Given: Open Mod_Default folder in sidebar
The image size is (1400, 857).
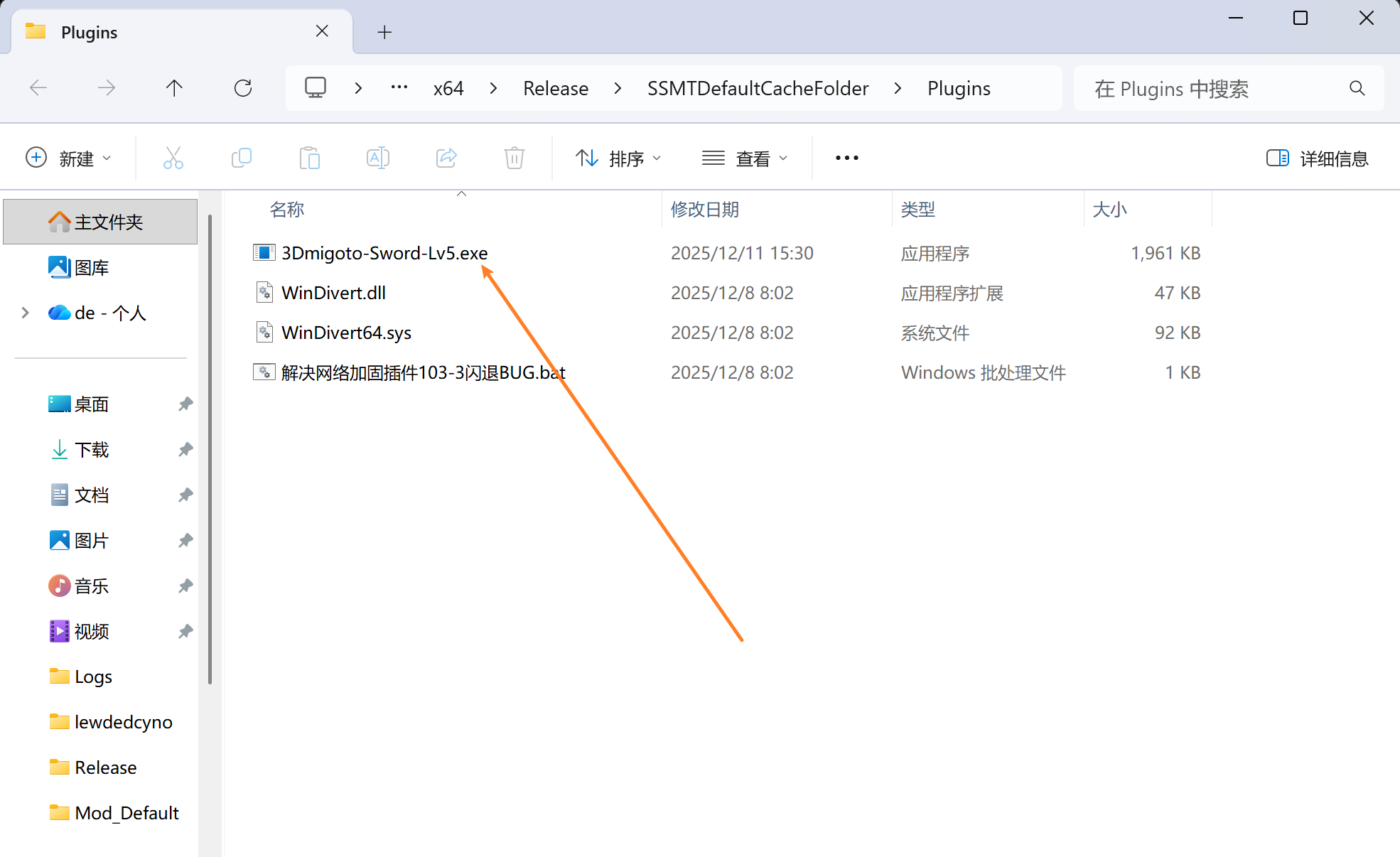Looking at the screenshot, I should point(126,813).
